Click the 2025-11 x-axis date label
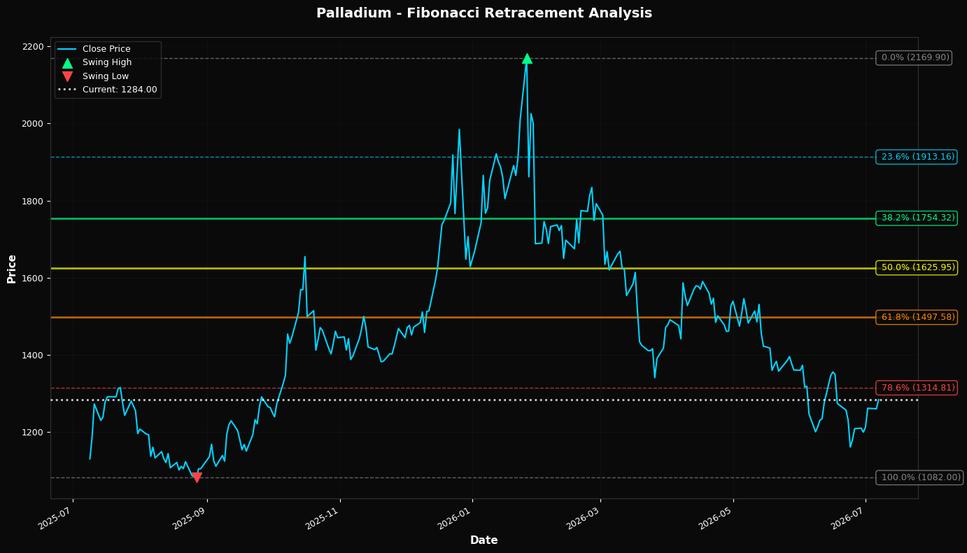The width and height of the screenshot is (967, 553). 323,517
